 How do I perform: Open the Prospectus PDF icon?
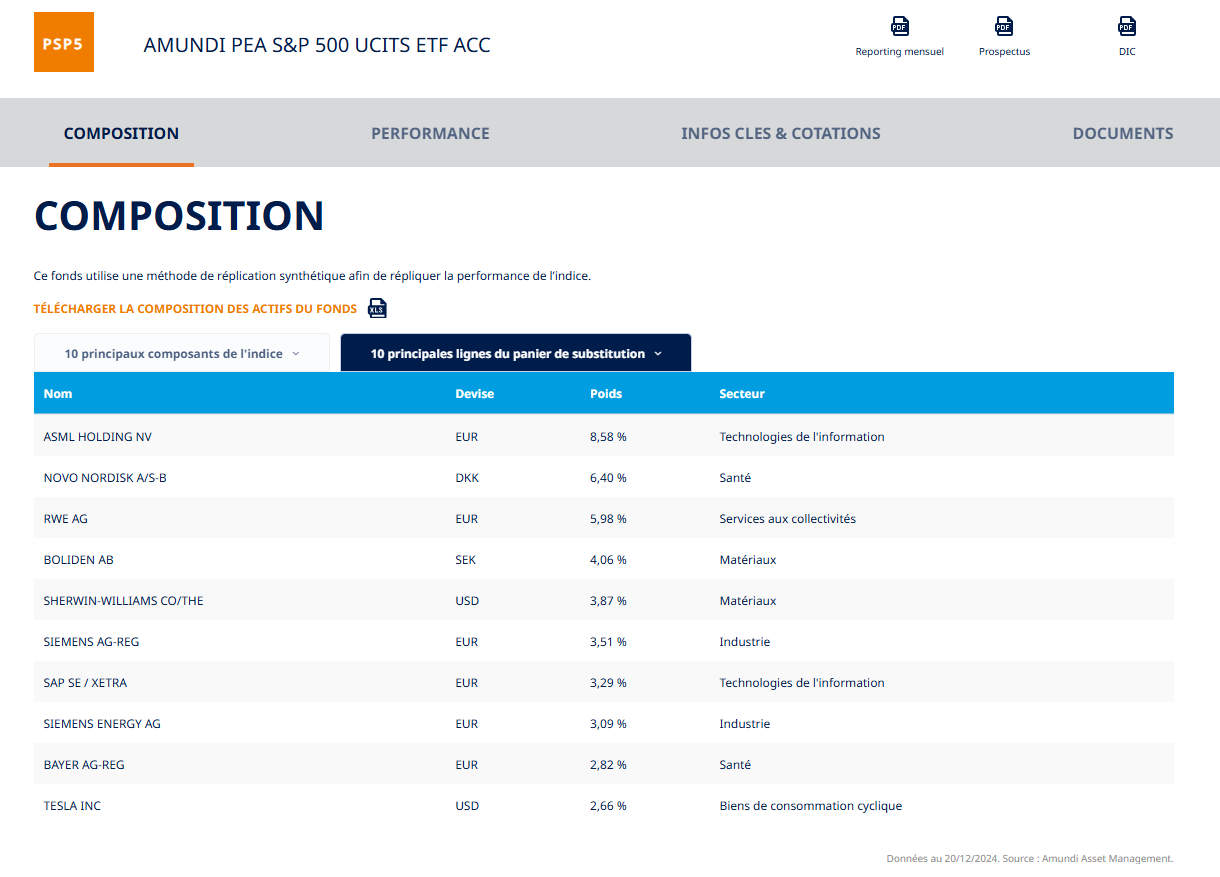coord(1004,26)
